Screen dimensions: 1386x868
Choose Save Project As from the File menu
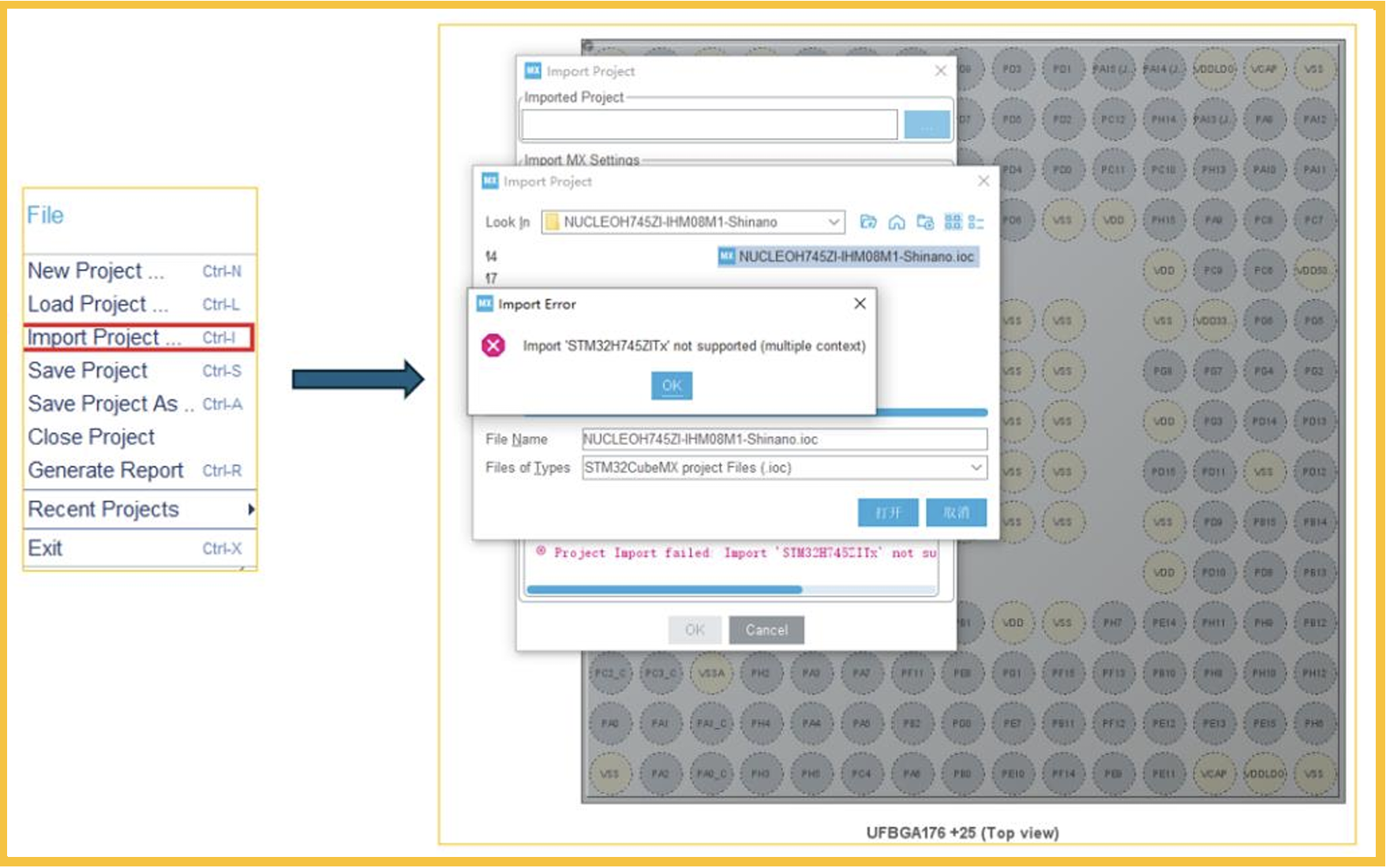click(140, 404)
